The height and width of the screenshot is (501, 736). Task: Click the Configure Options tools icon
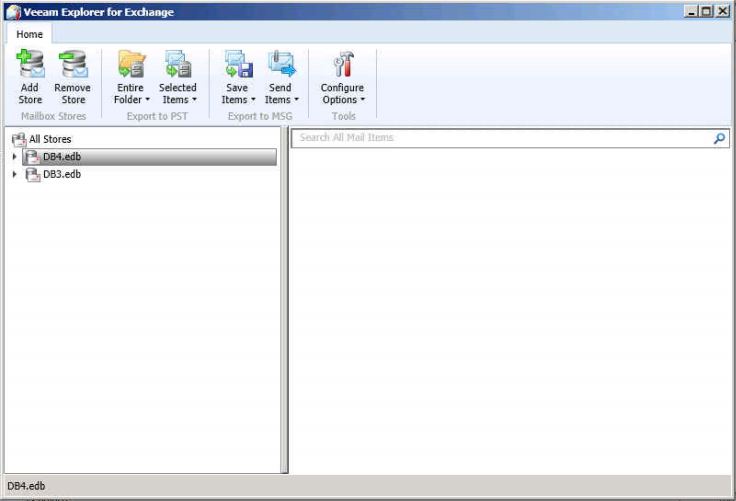click(x=343, y=64)
